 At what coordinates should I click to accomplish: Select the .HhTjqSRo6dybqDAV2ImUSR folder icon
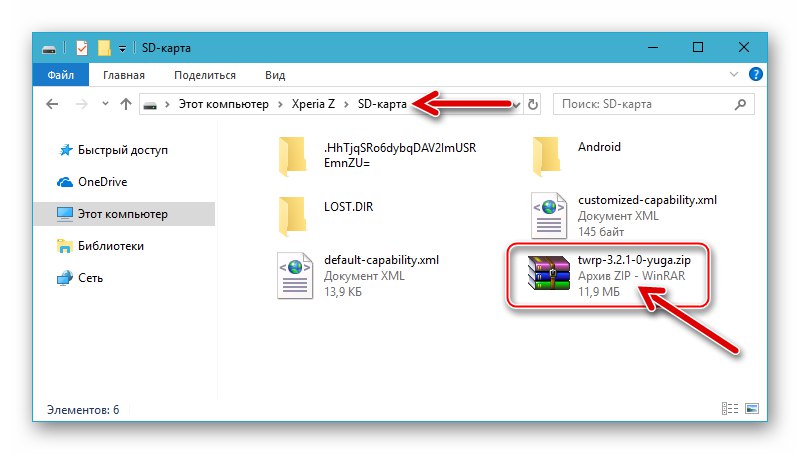coord(293,157)
